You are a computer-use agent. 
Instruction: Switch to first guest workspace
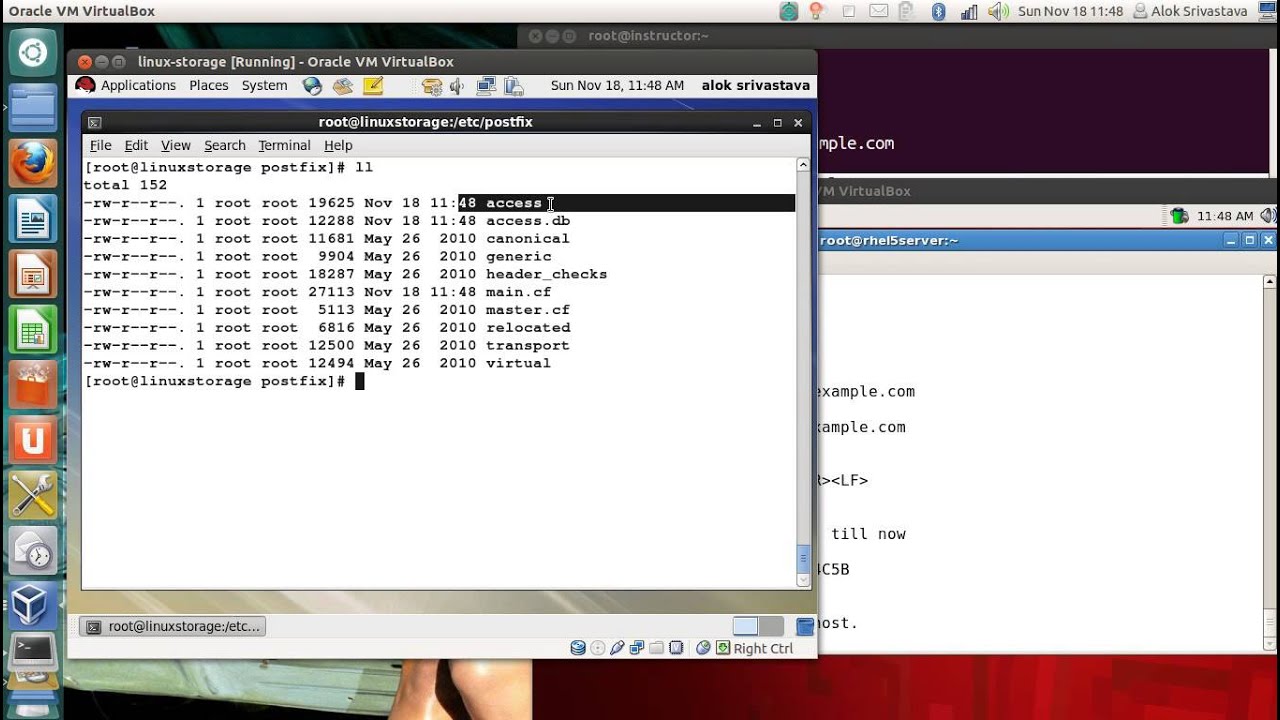point(746,627)
